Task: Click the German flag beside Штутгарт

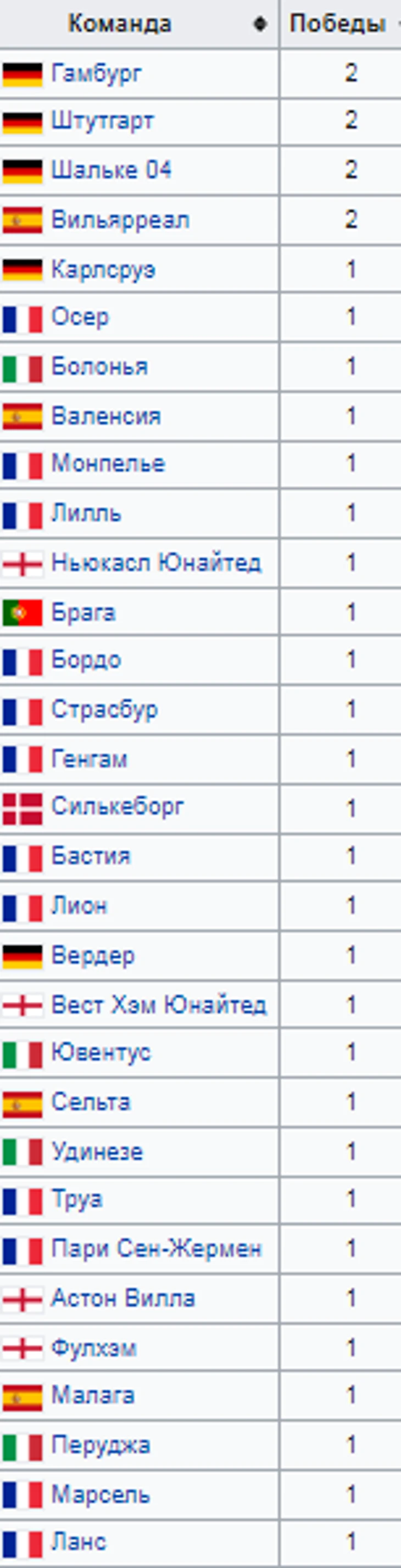Action: pyautogui.click(x=23, y=122)
